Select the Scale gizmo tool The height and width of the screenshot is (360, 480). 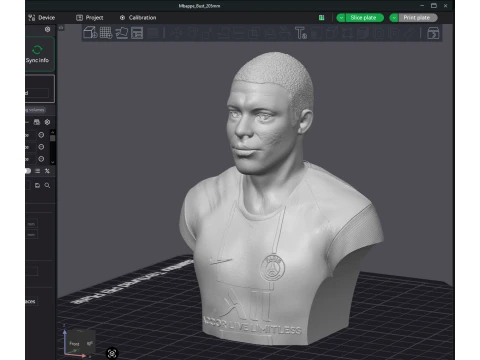[x=208, y=33]
